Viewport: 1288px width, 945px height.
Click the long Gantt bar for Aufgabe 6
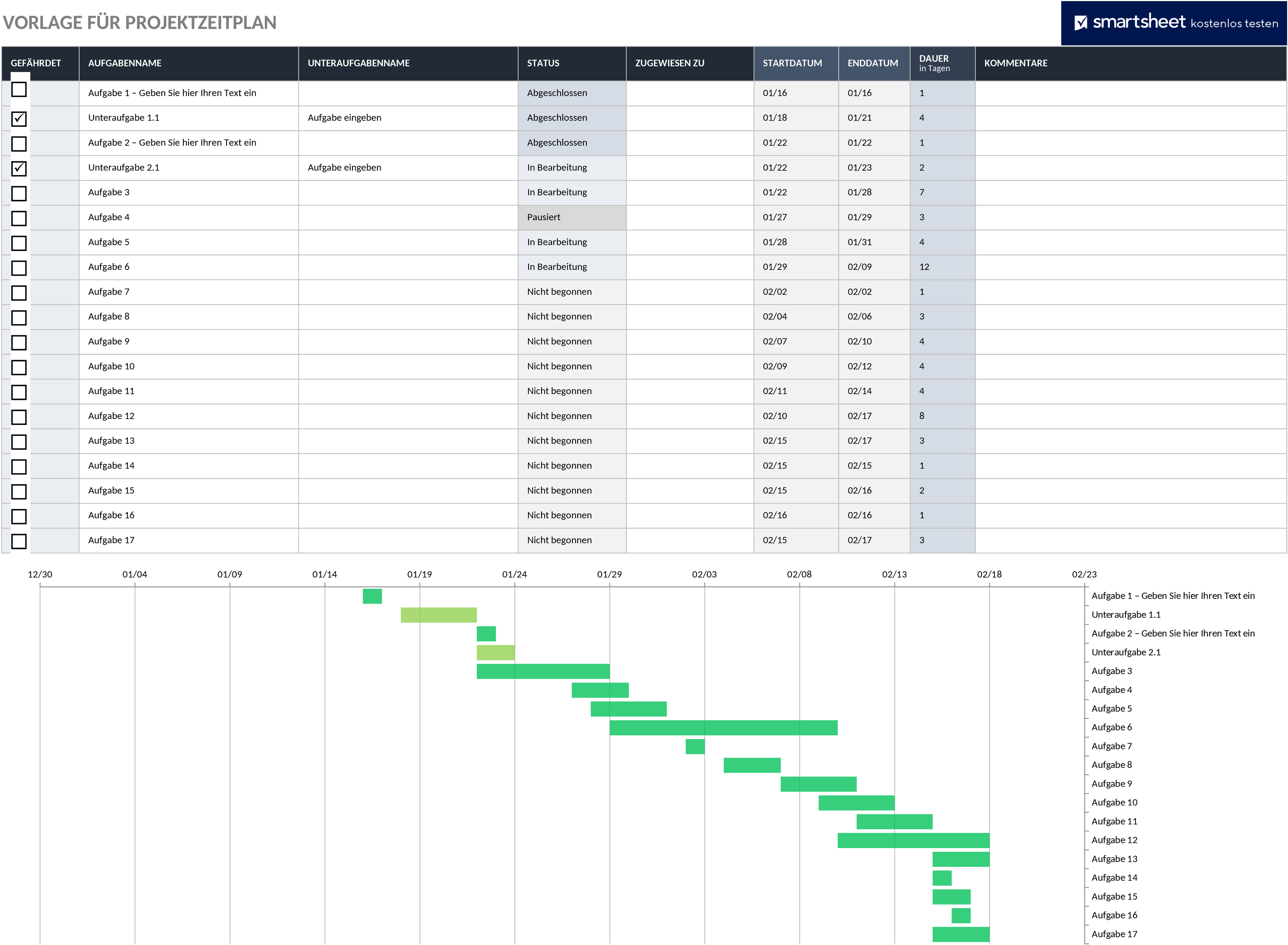(723, 728)
